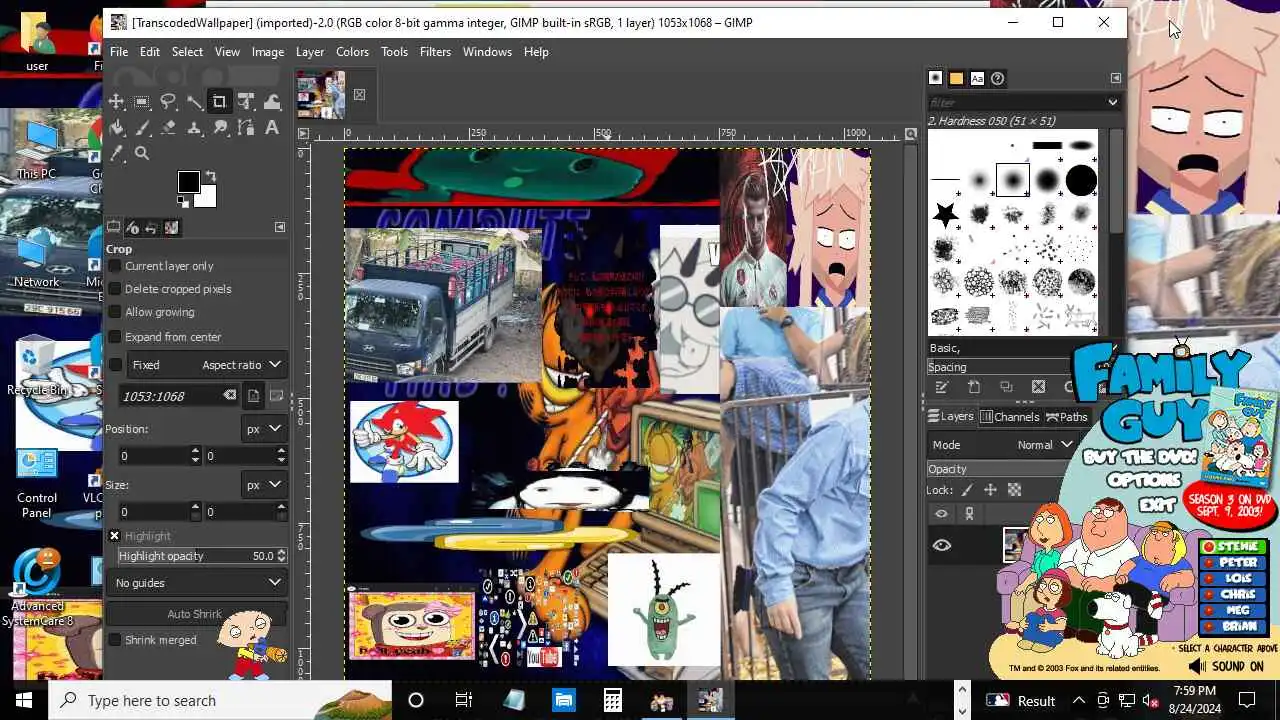1280x720 pixels.
Task: Open the Fonts tab icon
Action: [x=977, y=78]
